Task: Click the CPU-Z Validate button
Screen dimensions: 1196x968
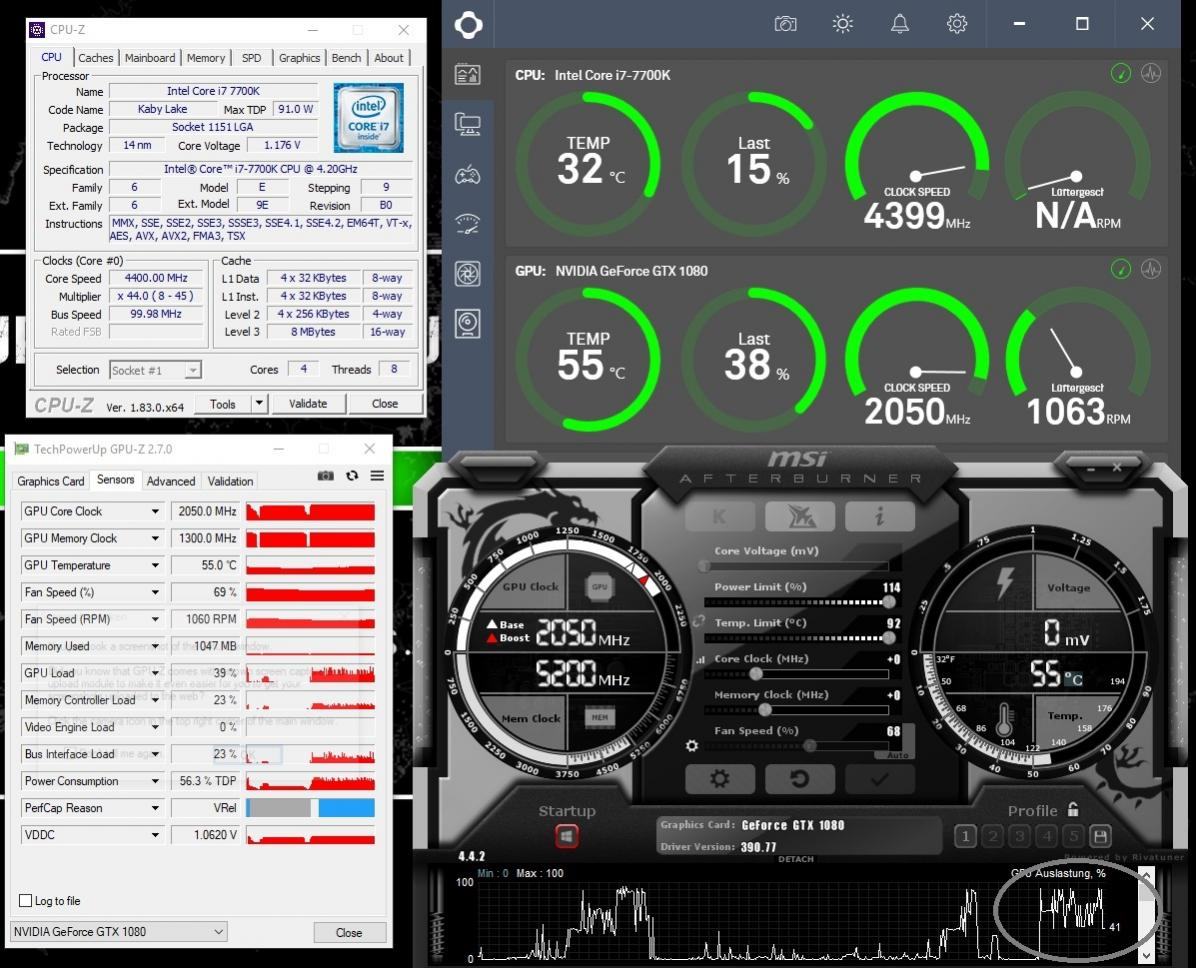Action: tap(308, 404)
